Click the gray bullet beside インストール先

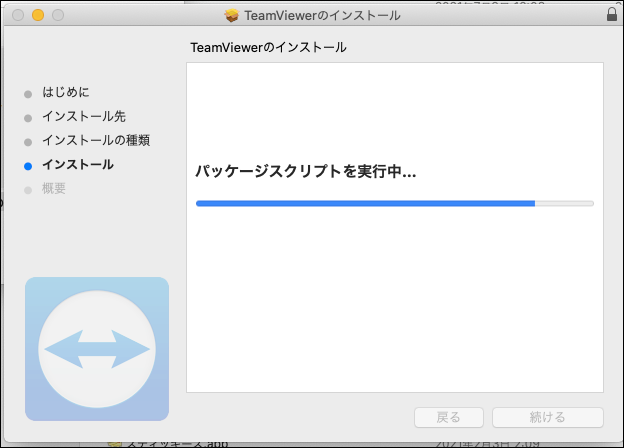click(x=28, y=118)
